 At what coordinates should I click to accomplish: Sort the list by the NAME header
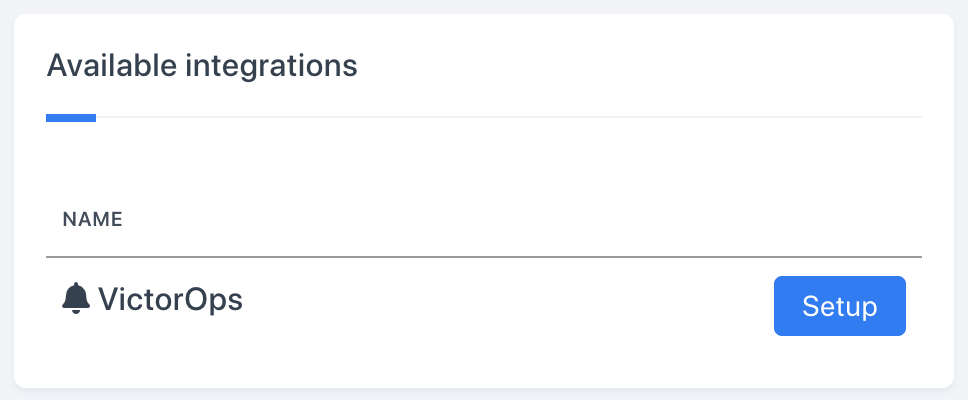click(93, 219)
